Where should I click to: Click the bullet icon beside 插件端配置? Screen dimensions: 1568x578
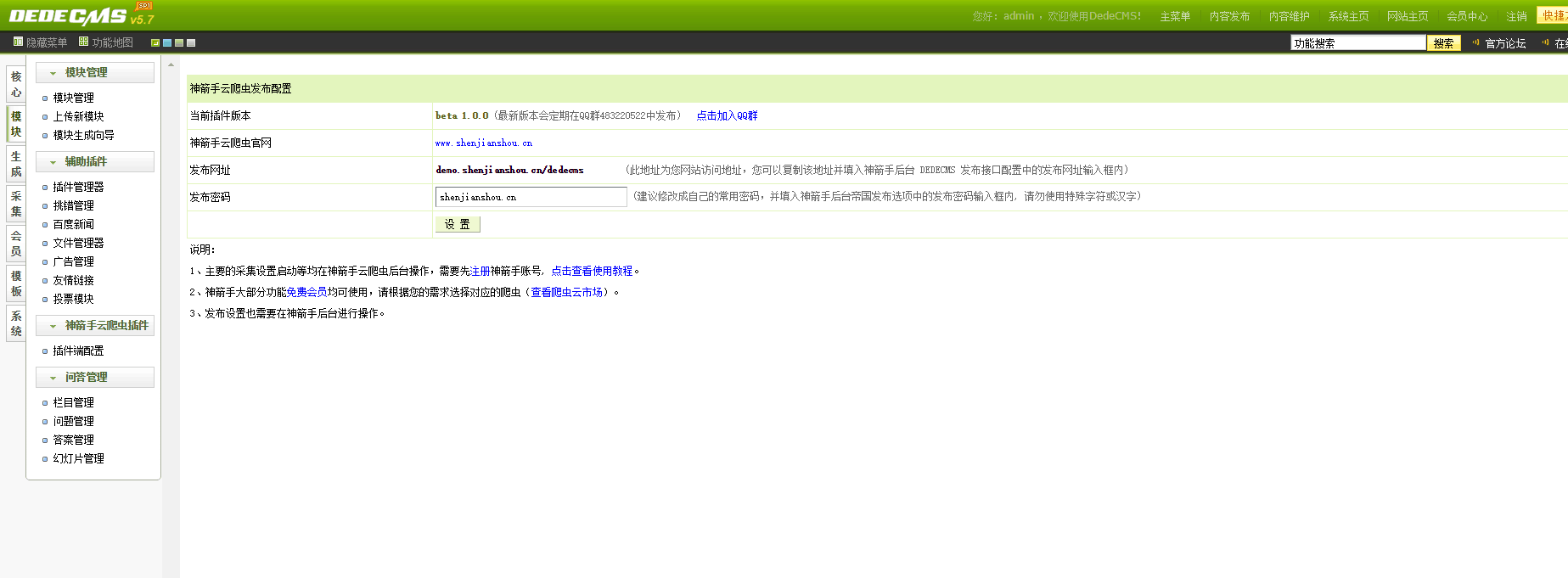tap(45, 351)
